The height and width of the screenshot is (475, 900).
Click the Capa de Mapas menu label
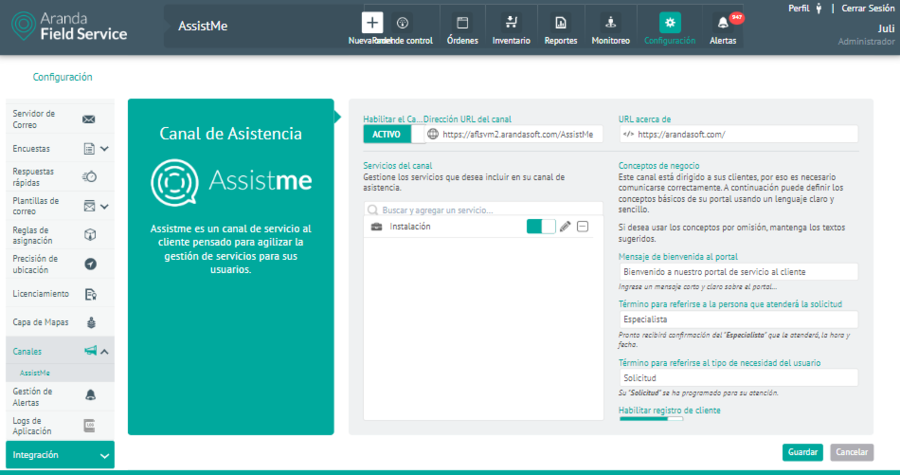click(x=40, y=322)
